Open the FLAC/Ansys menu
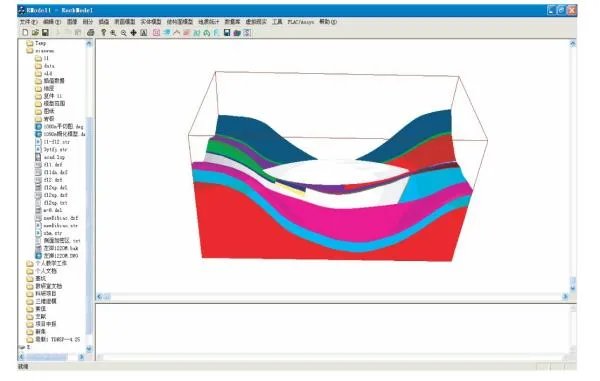Viewport: 600px width, 381px height. [x=301, y=22]
